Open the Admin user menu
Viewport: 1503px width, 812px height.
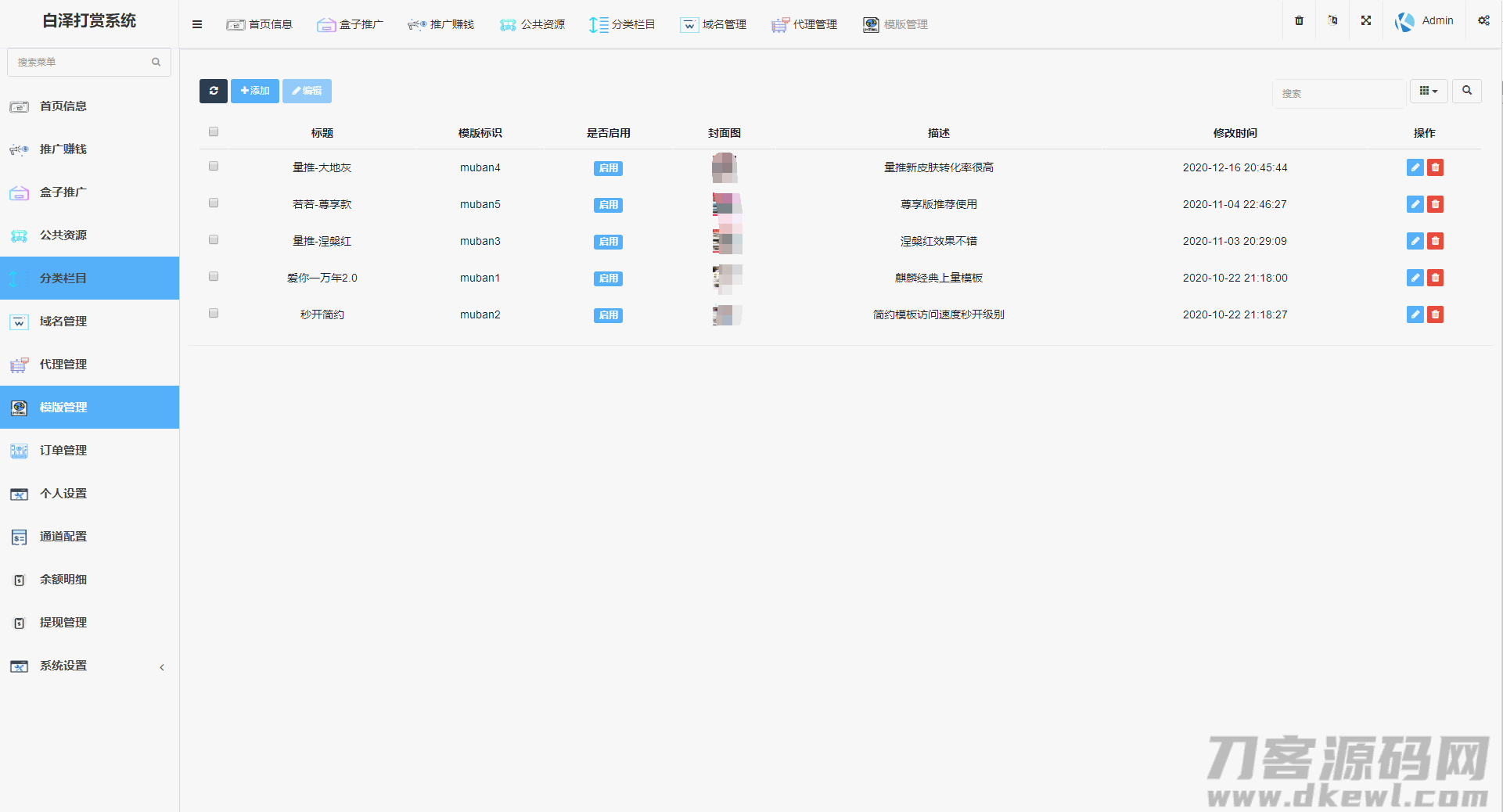click(x=1425, y=21)
